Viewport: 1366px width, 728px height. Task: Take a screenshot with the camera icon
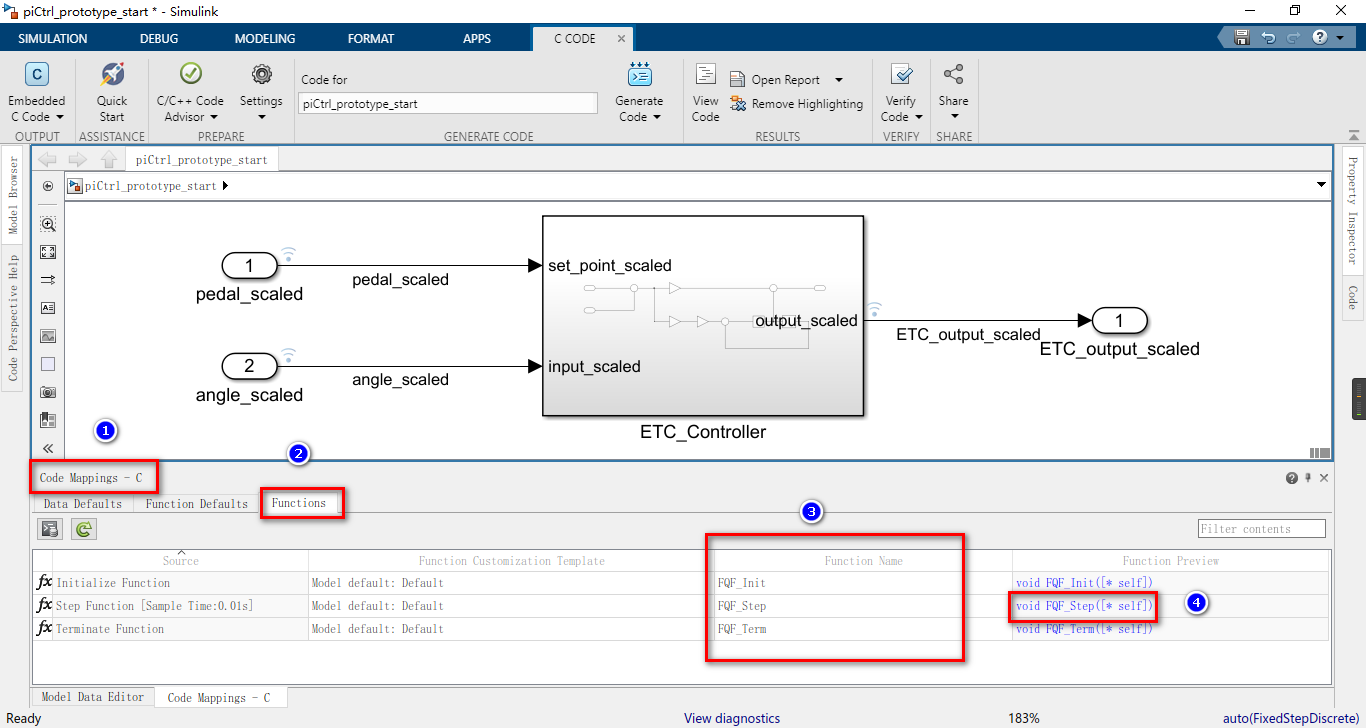click(48, 392)
